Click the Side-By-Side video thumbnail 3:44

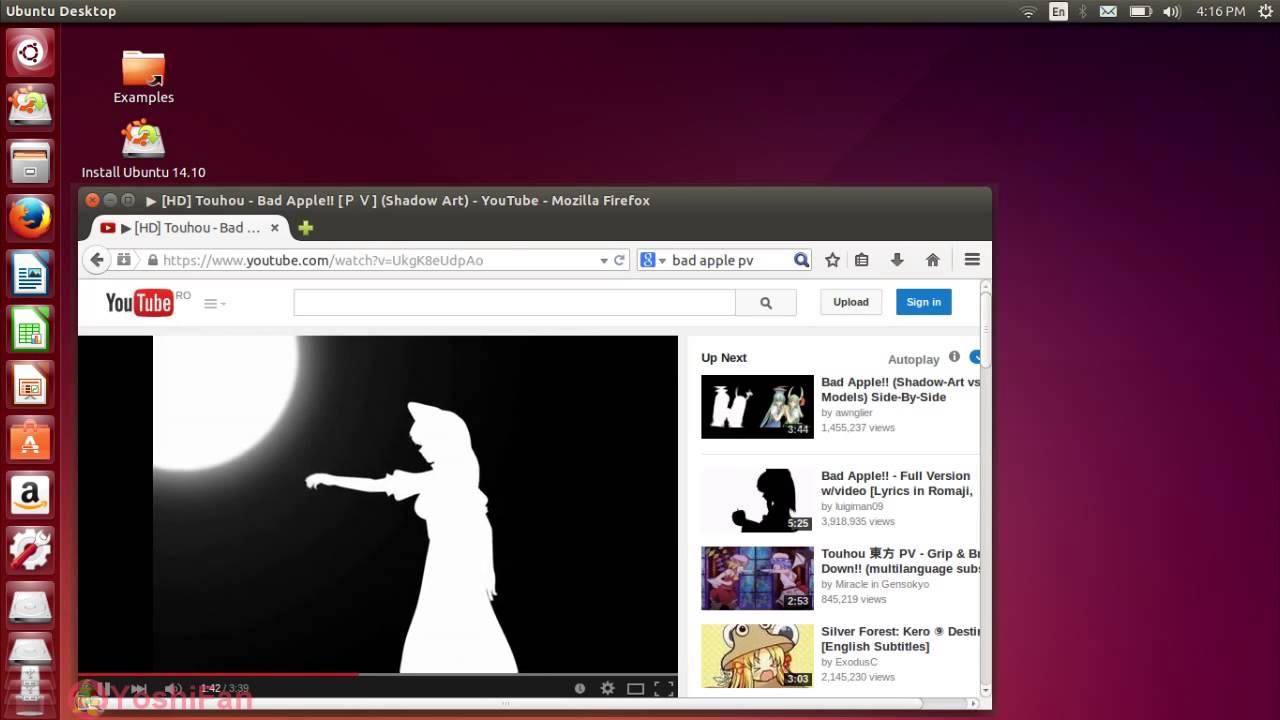pyautogui.click(x=757, y=407)
